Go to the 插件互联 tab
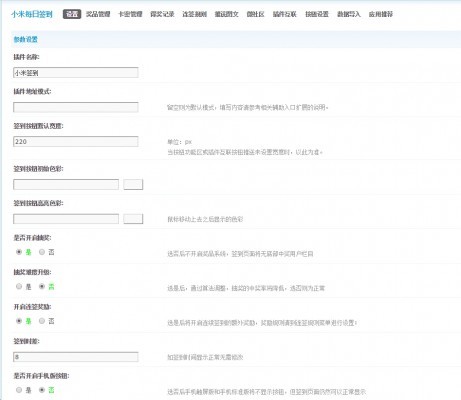Image resolution: width=461 pixels, height=400 pixels. pos(284,14)
